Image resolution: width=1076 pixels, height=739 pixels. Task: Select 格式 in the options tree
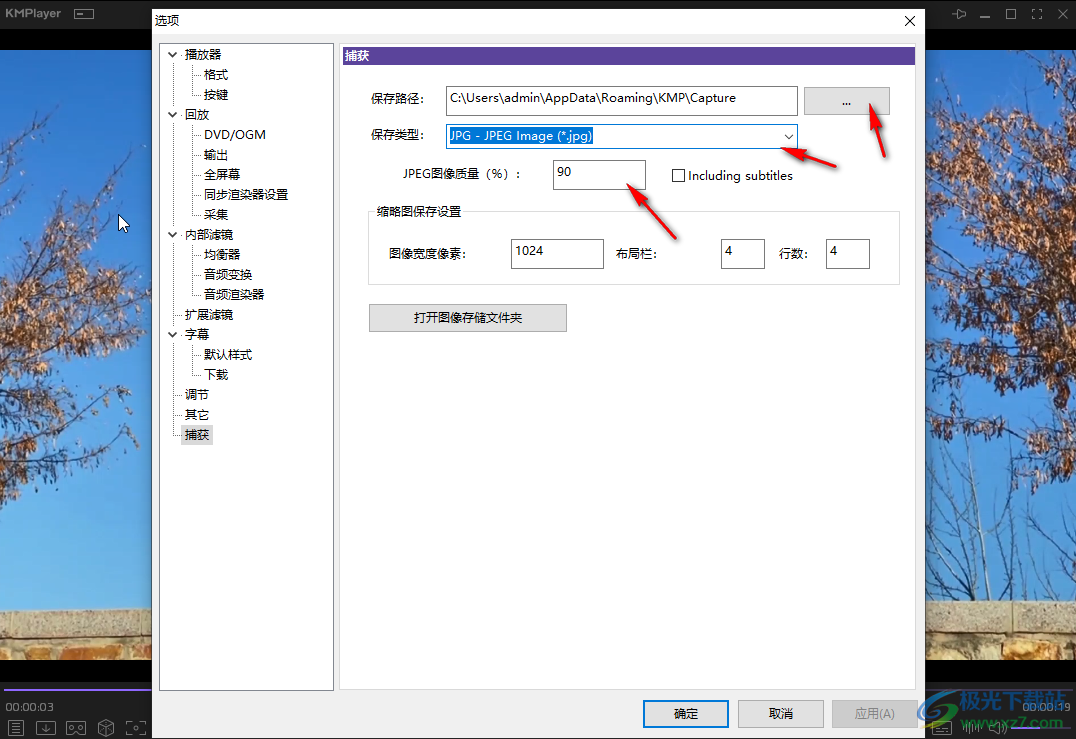point(215,74)
